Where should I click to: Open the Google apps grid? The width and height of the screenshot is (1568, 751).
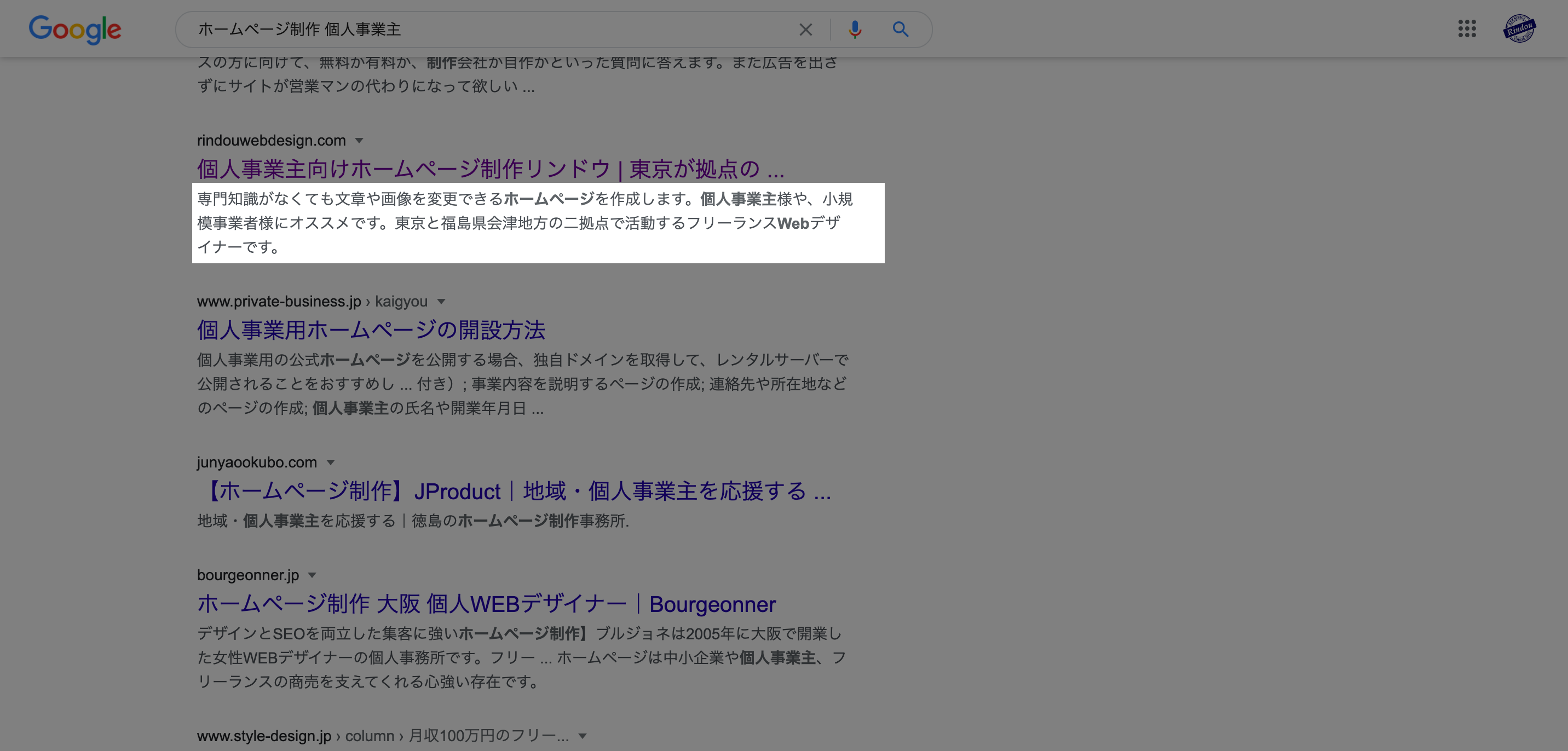pos(1467,28)
